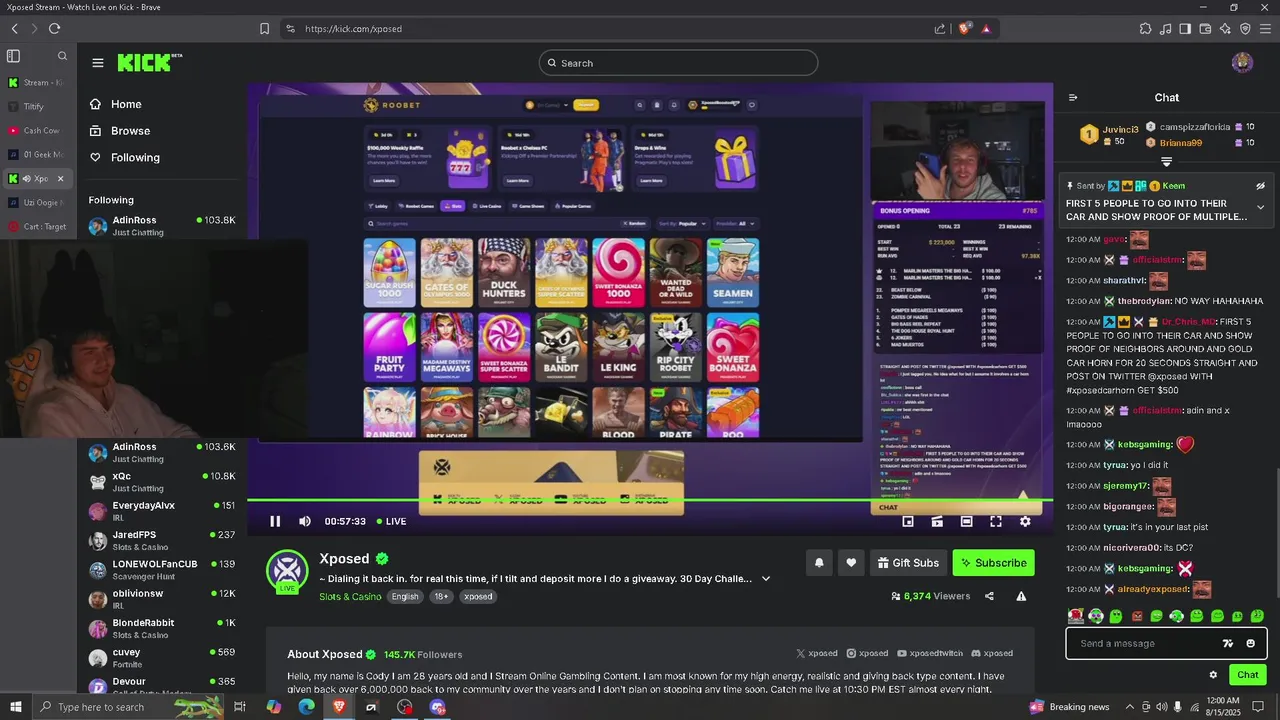Toggle Brave sidebar panel button
Viewport: 1280px width, 720px height.
pos(1185,29)
